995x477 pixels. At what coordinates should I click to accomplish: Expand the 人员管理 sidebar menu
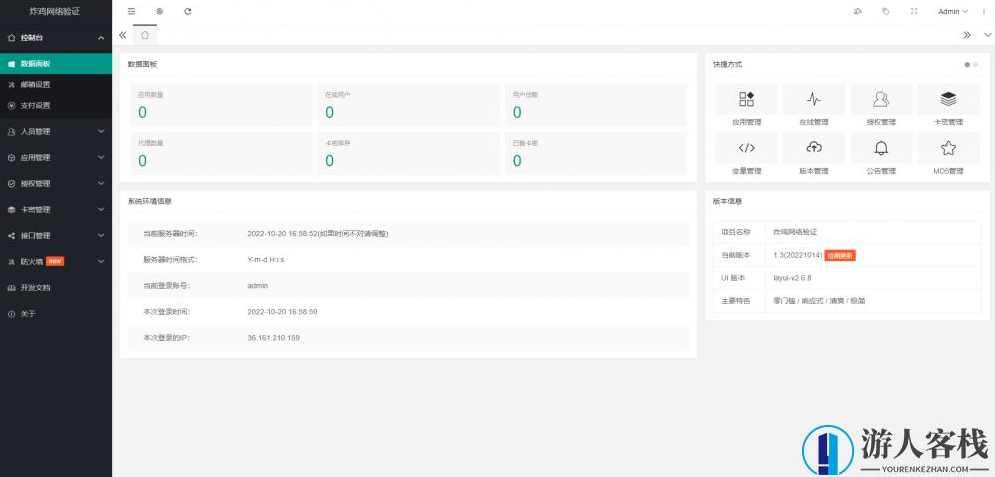pos(55,131)
